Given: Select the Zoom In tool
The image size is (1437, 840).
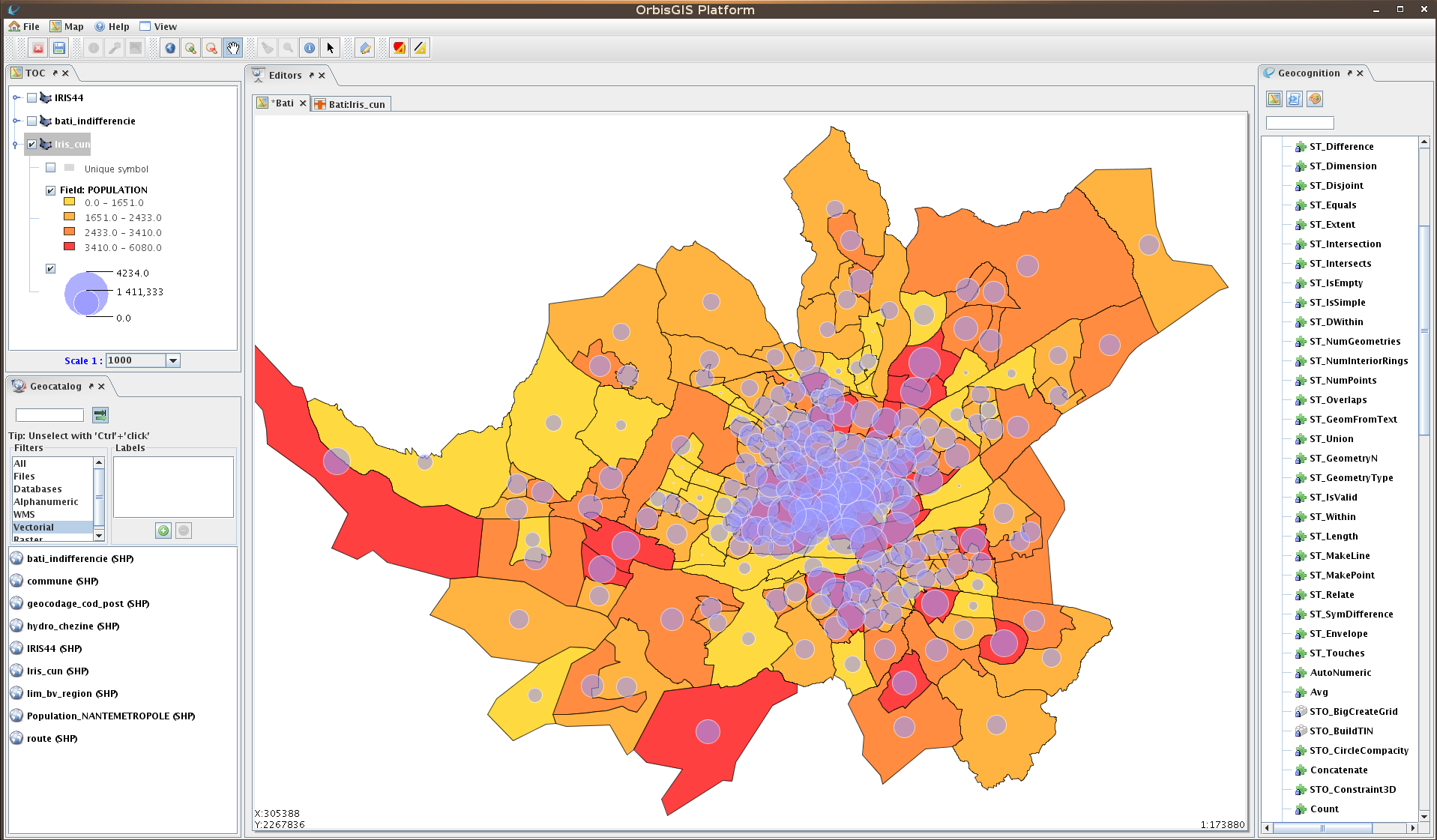Looking at the screenshot, I should (191, 48).
